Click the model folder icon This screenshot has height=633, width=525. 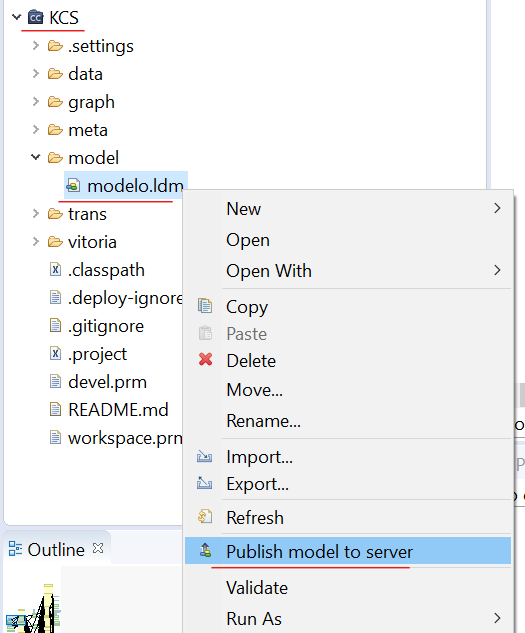55,158
